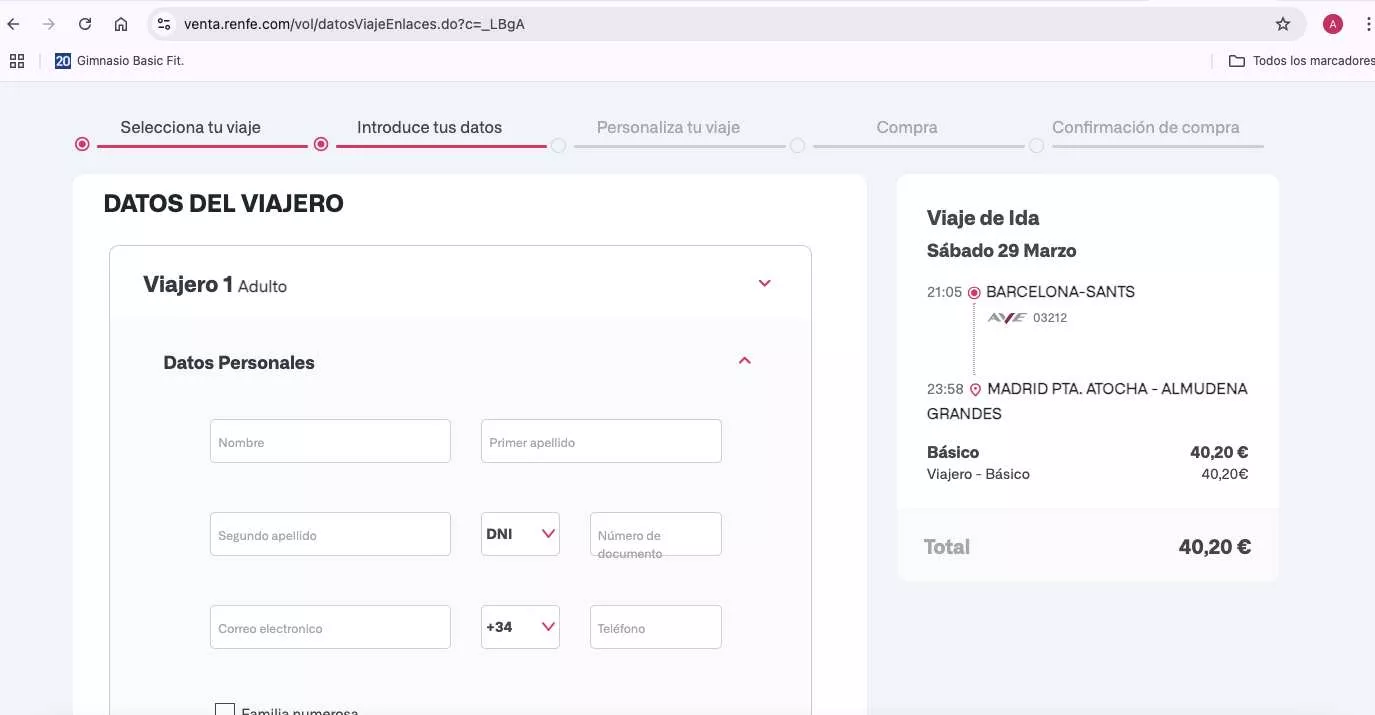The width and height of the screenshot is (1375, 715).
Task: Click the Nombre input field
Action: point(330,441)
